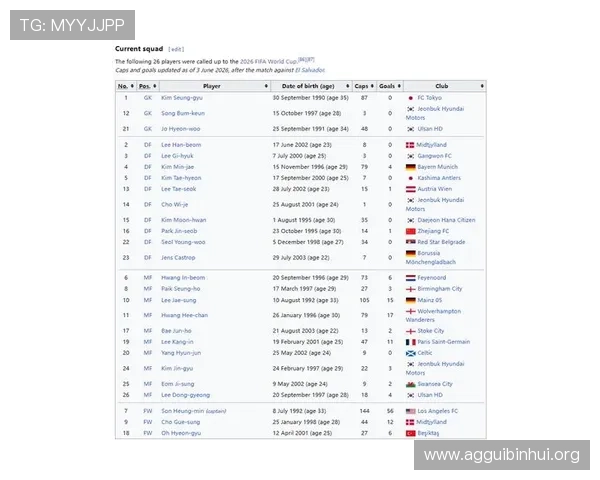
Task: Select the date 15 November 1996 (age 29)
Action: click(310, 167)
